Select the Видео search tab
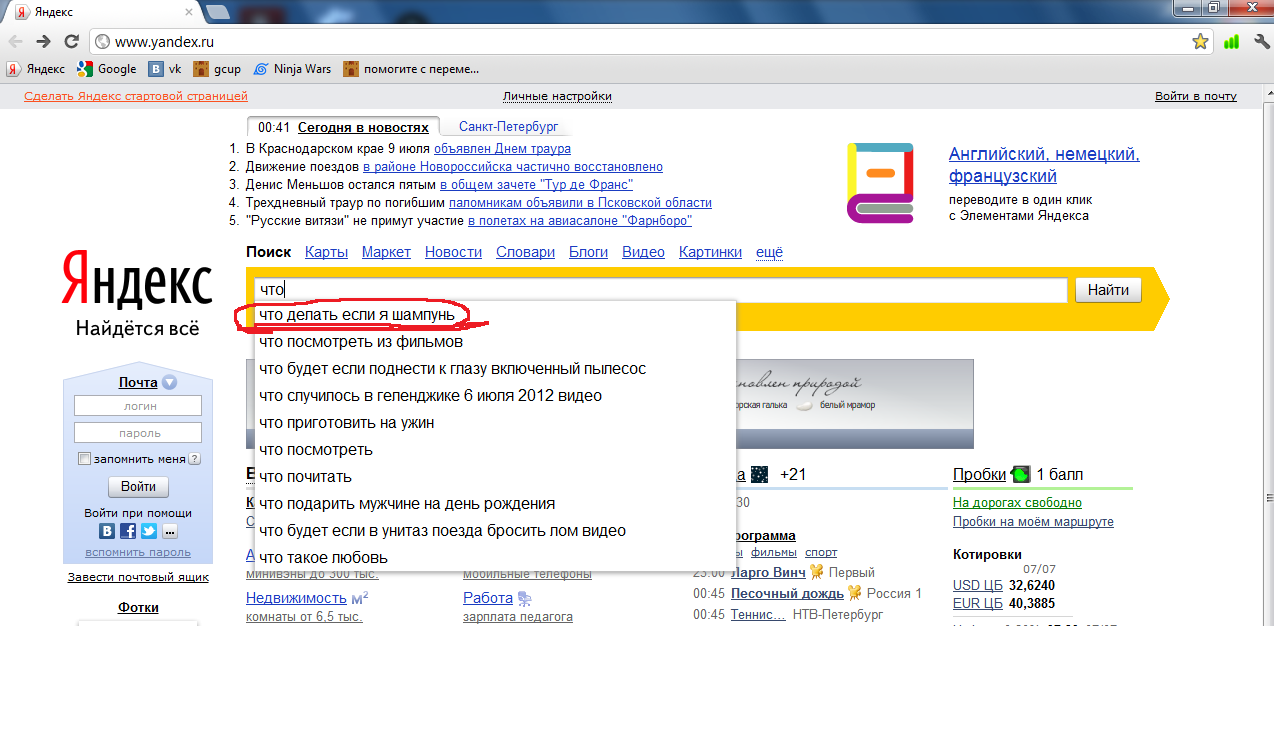 (x=643, y=252)
